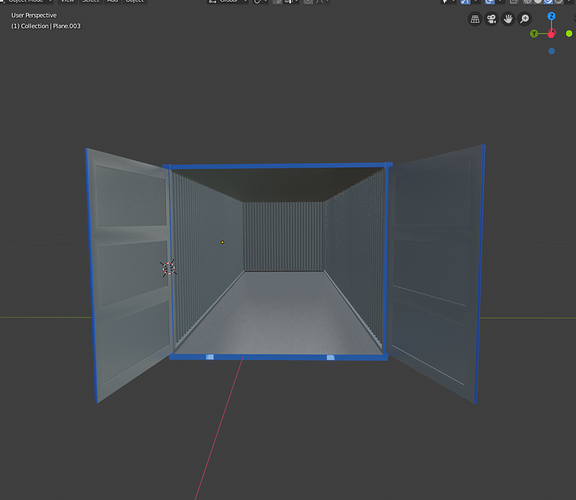Click the unlabeled light-green gizmo circle
Screen dimensions: 576x500
(569, 34)
